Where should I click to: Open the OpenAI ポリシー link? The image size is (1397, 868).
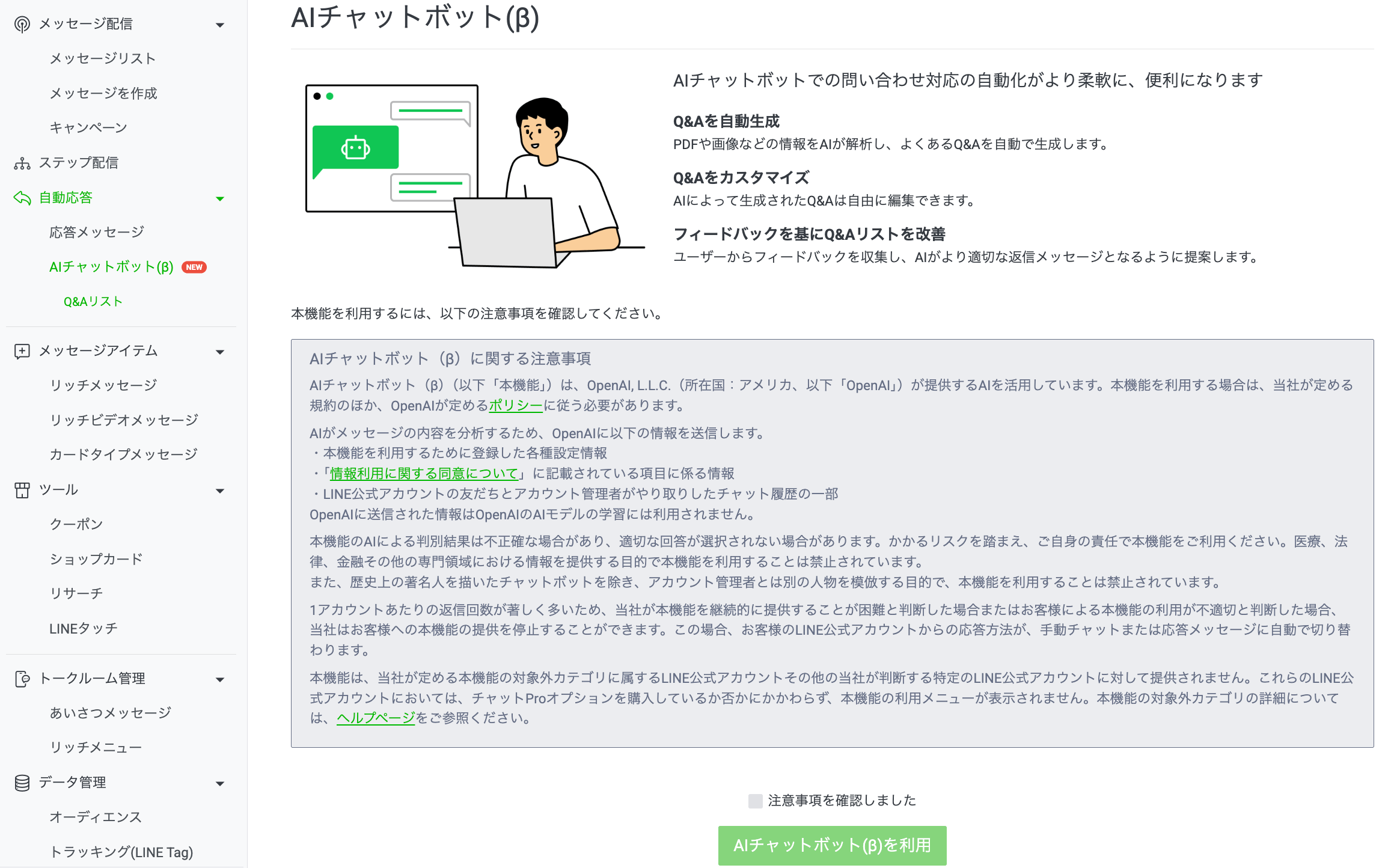click(x=516, y=405)
